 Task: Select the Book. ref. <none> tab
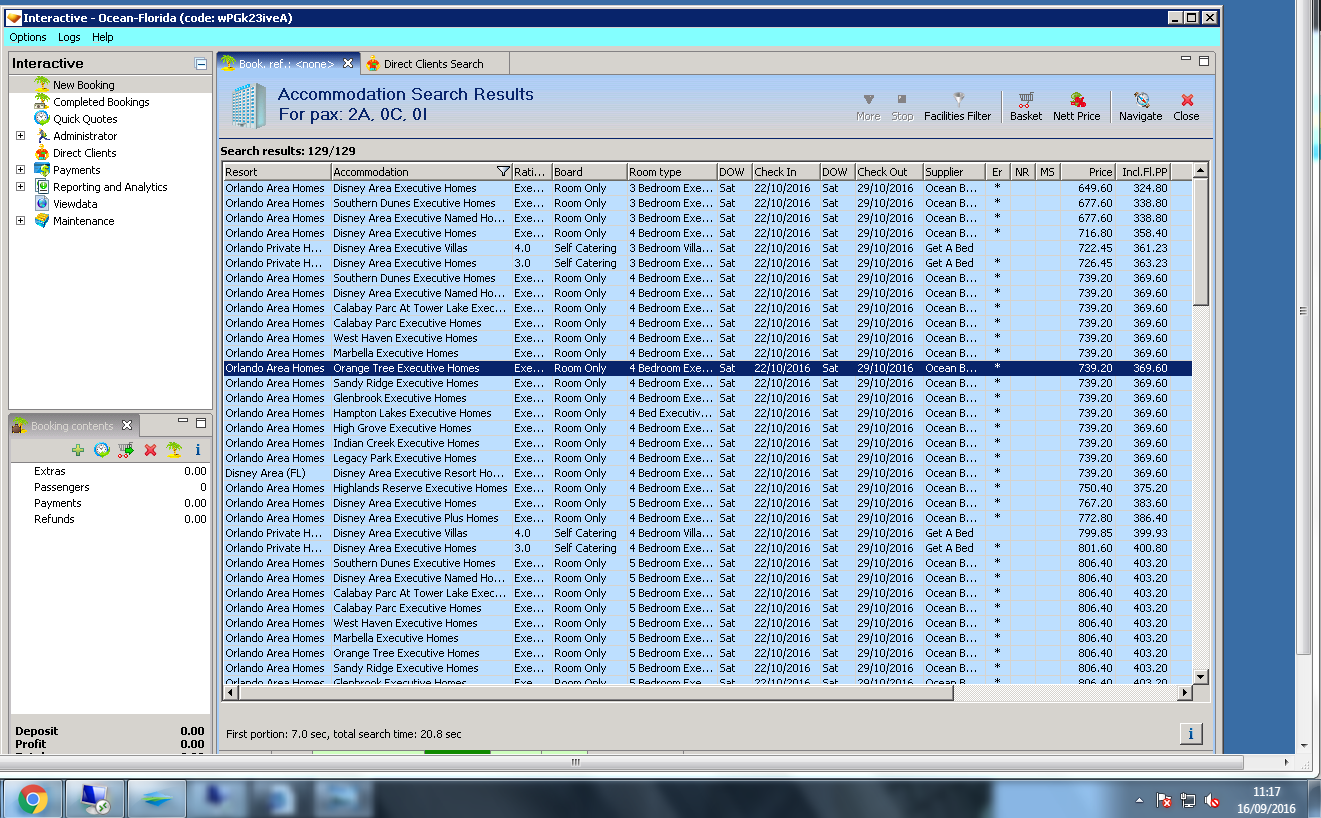(287, 64)
